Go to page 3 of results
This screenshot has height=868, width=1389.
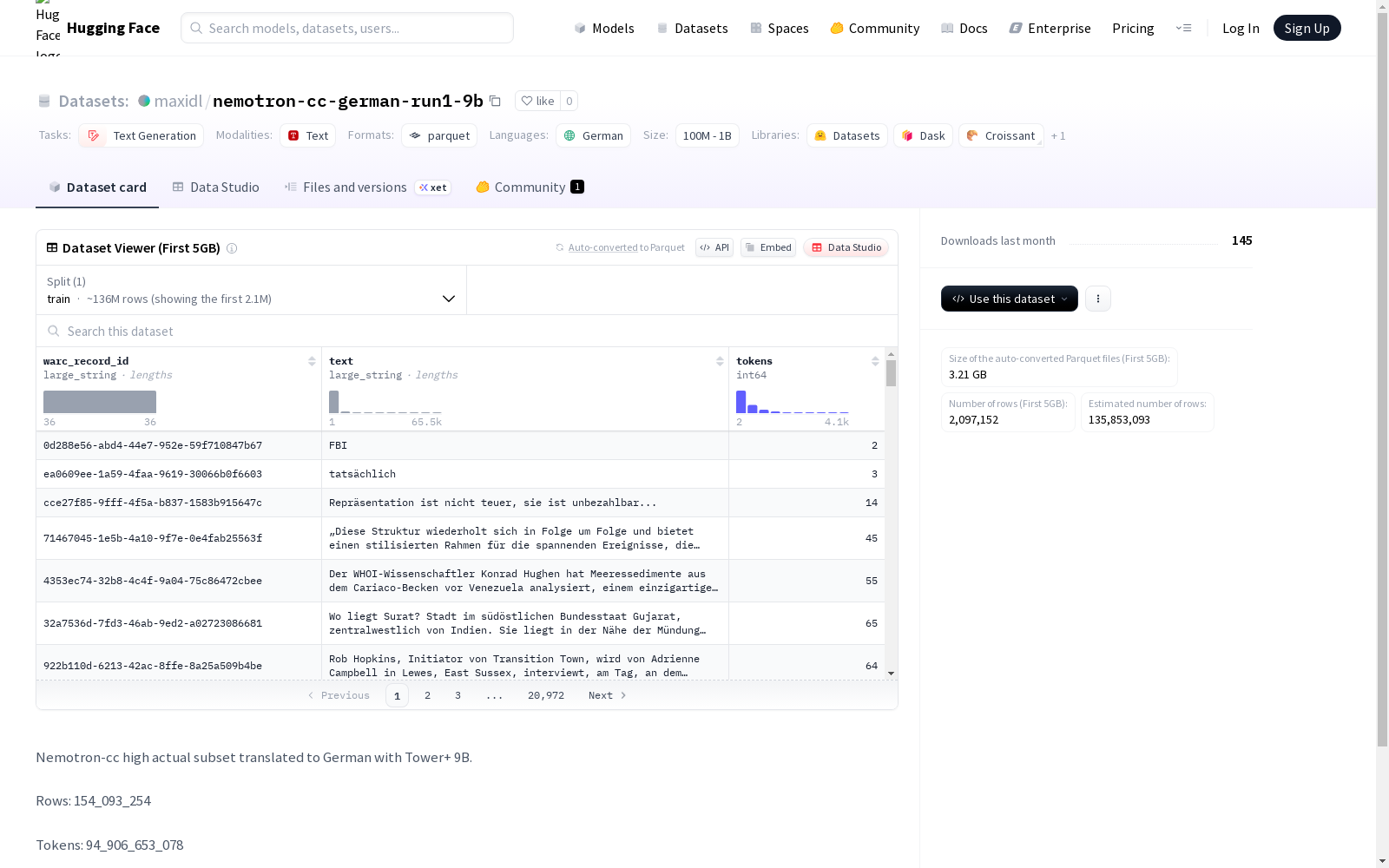tap(458, 695)
